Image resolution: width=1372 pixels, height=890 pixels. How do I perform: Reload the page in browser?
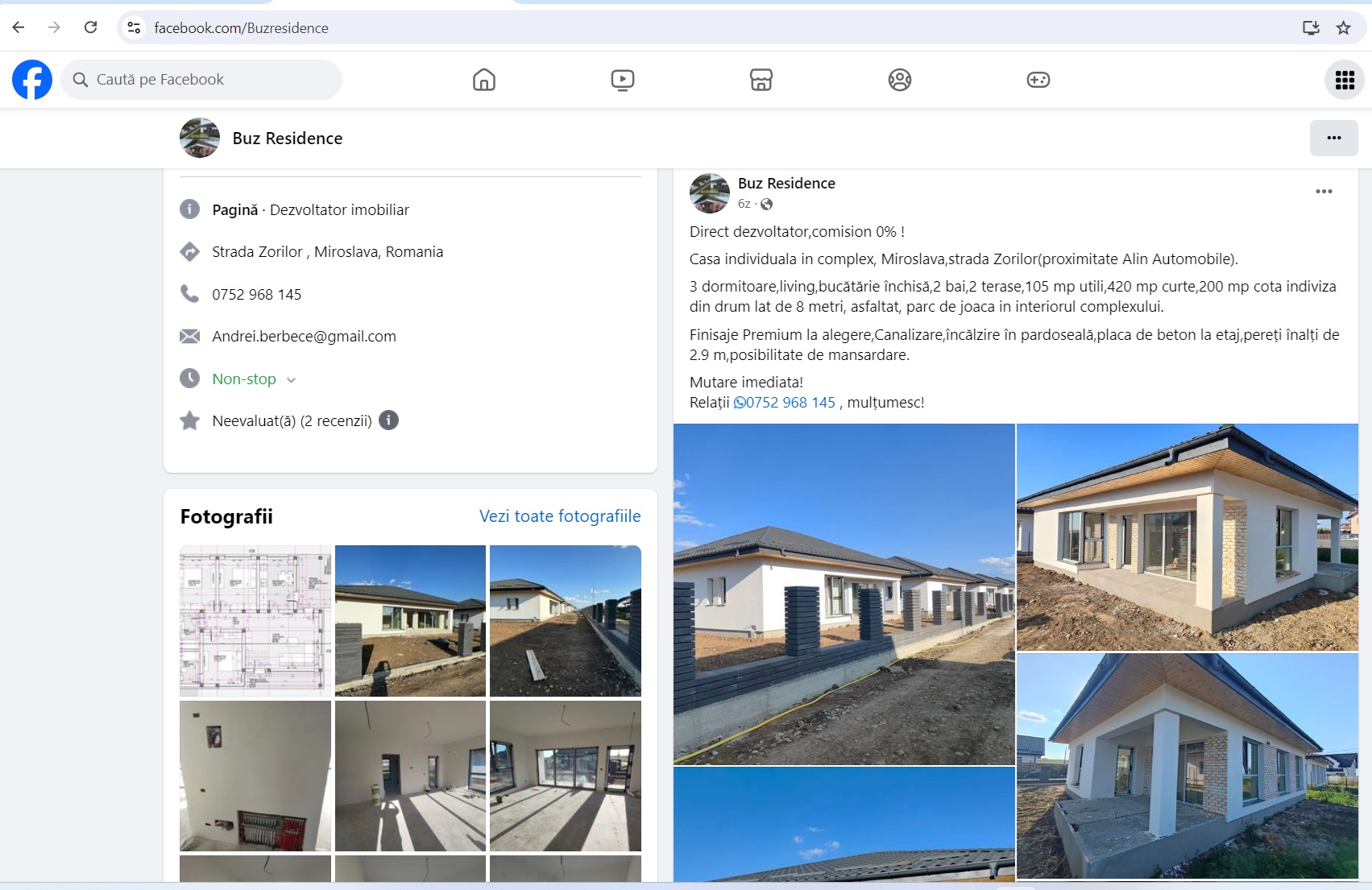[91, 27]
